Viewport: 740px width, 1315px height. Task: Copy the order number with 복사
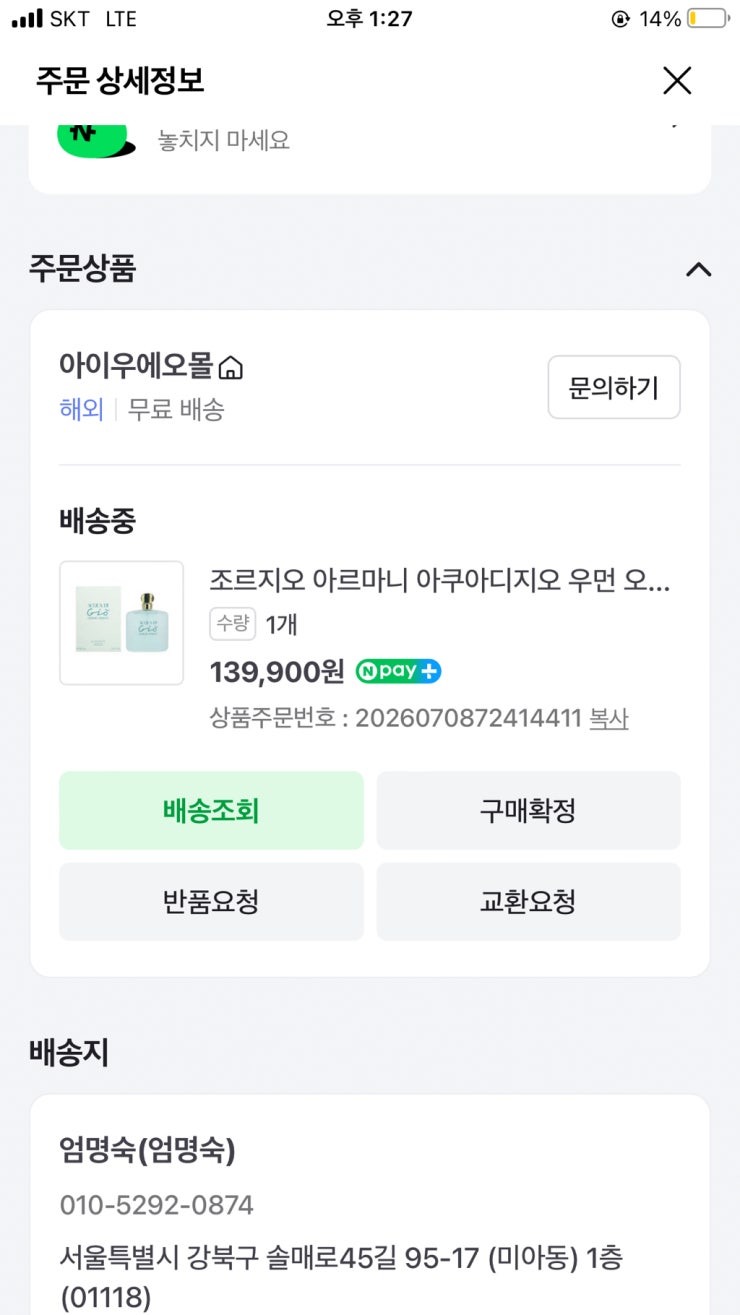click(x=609, y=718)
